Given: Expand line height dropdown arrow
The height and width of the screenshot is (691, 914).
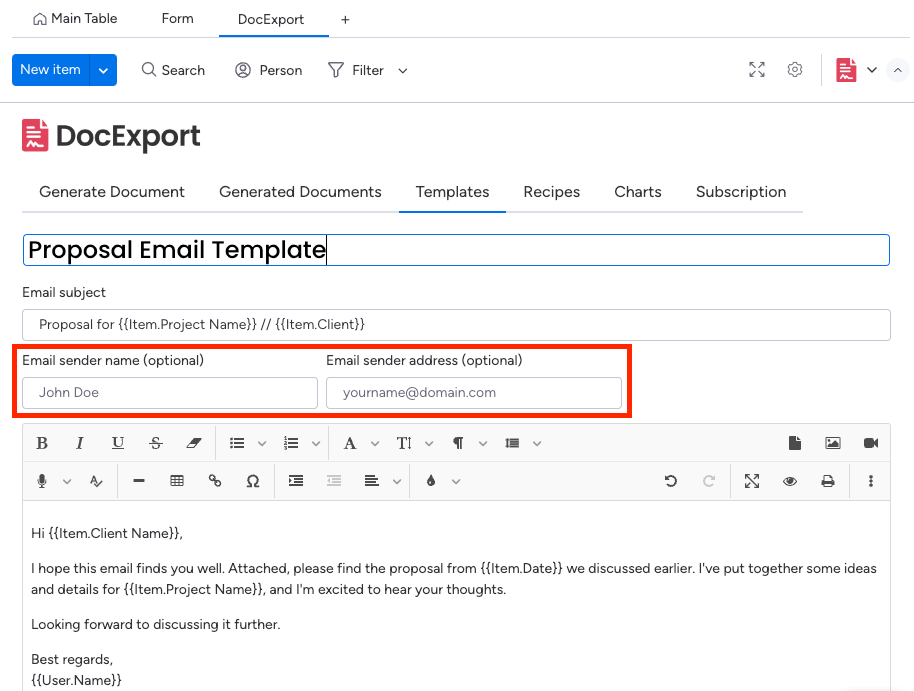Looking at the screenshot, I should (x=537, y=444).
